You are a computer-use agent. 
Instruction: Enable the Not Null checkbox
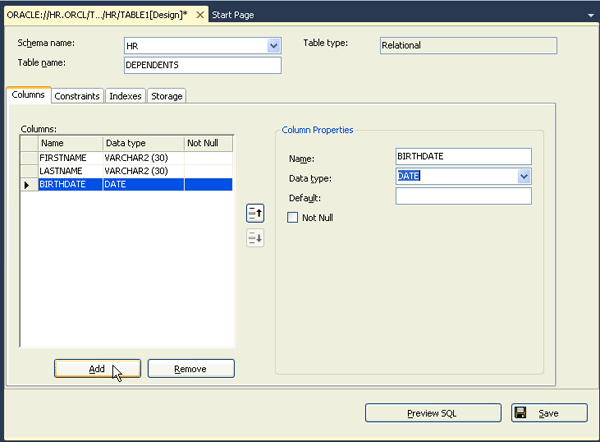[293, 217]
